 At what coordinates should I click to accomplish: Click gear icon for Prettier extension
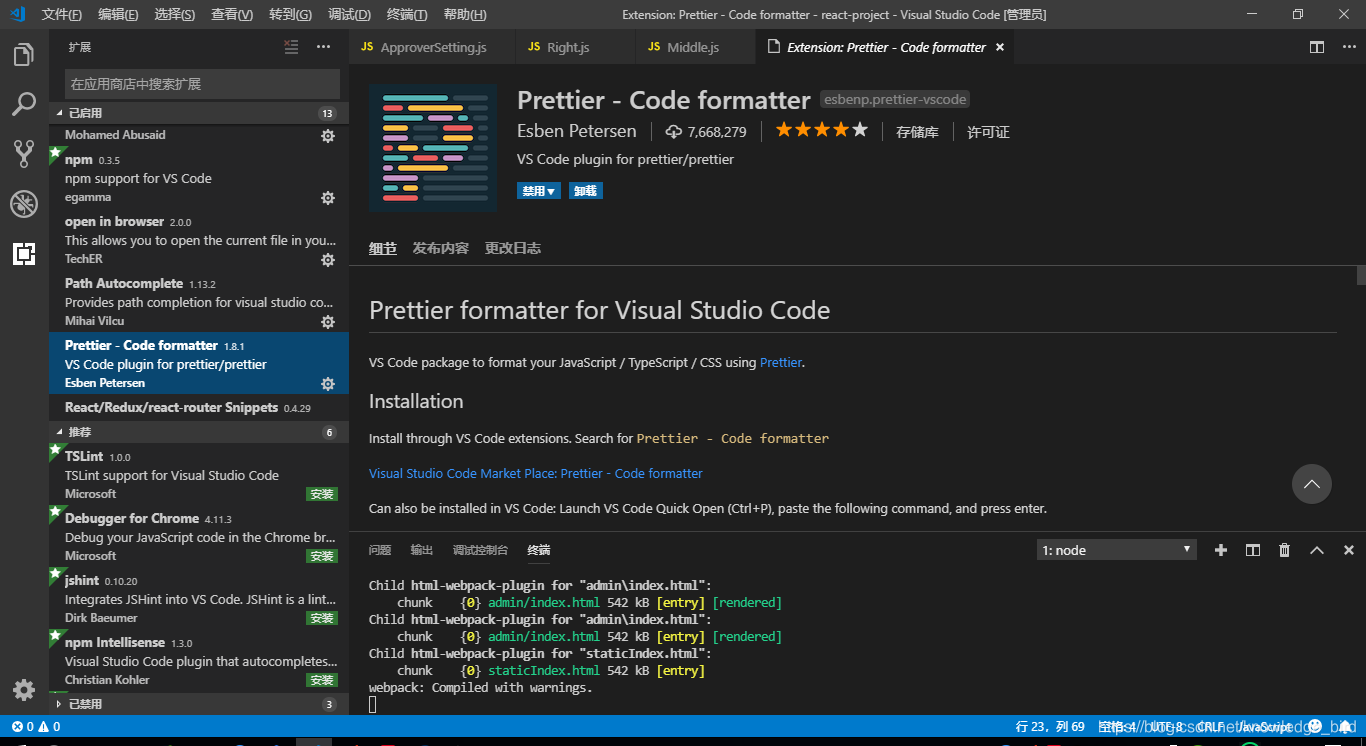point(327,384)
